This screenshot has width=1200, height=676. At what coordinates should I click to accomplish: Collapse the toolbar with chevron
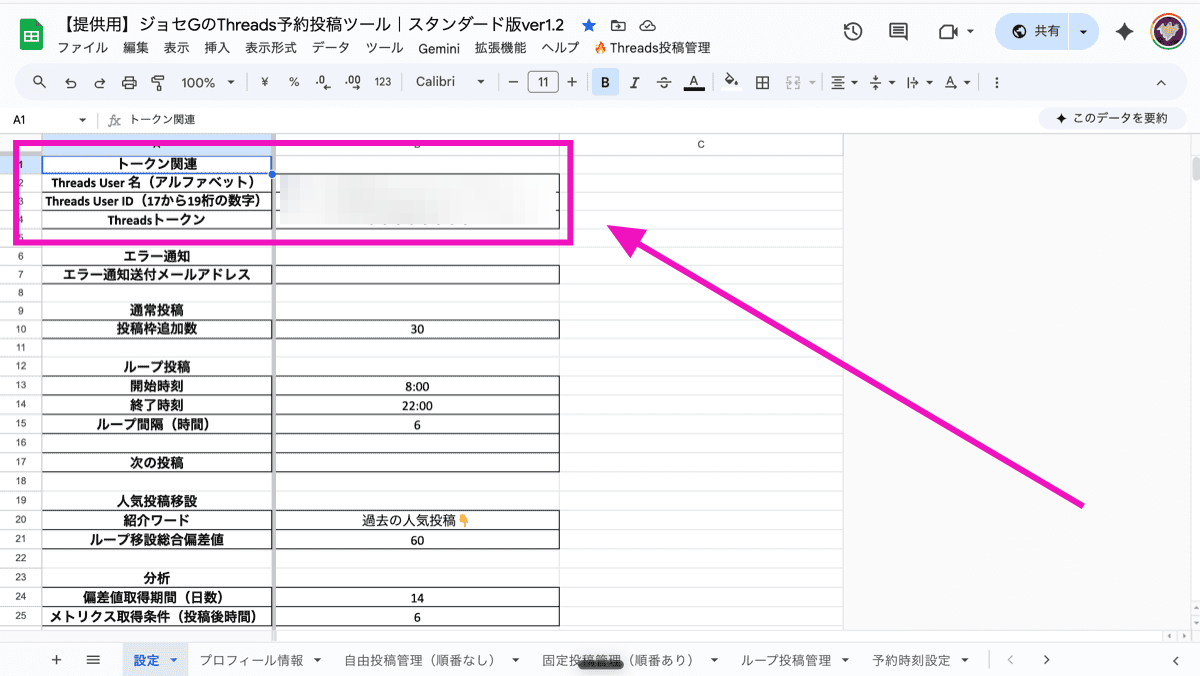1161,82
